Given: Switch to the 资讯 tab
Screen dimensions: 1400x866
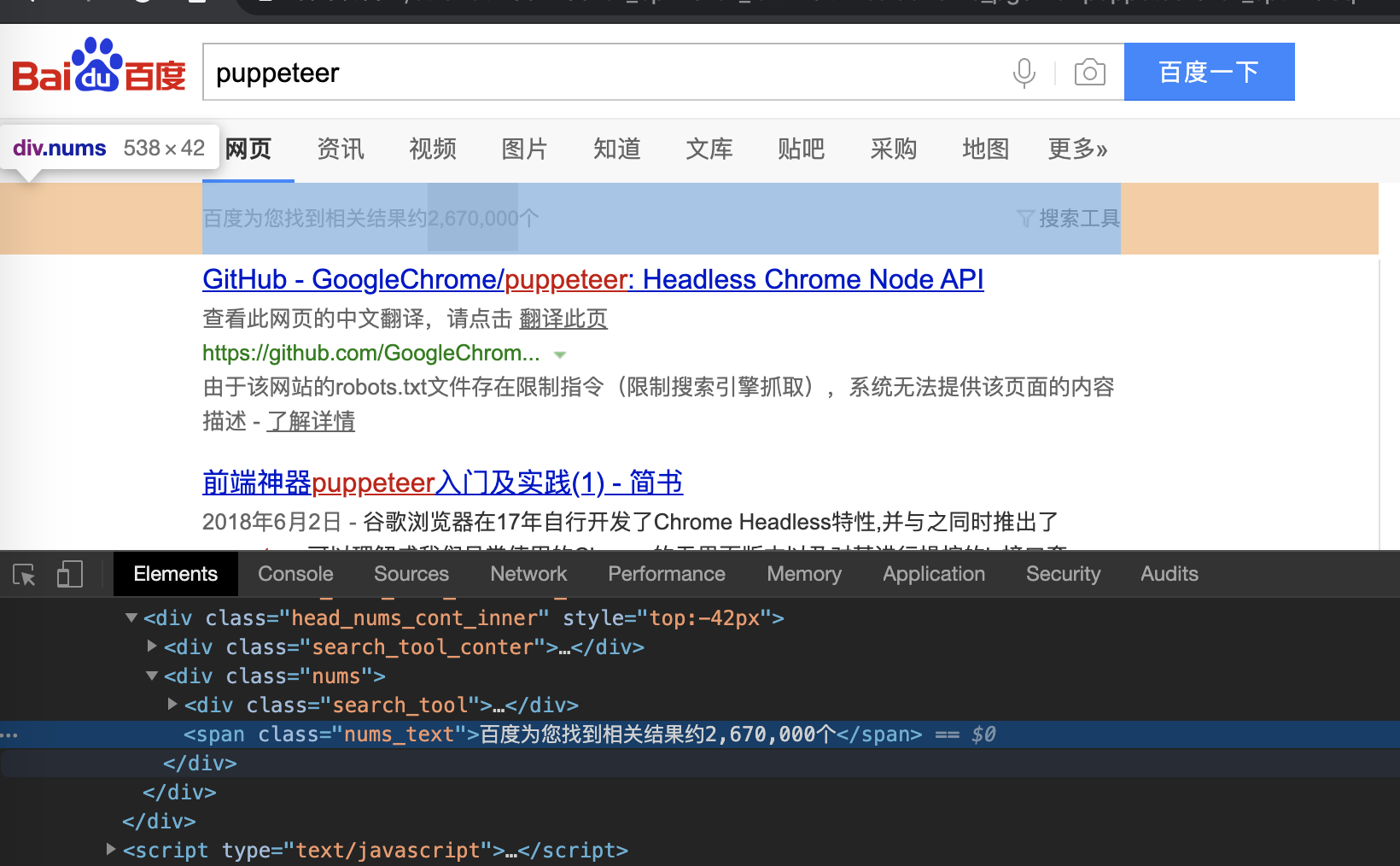Looking at the screenshot, I should pos(341,149).
